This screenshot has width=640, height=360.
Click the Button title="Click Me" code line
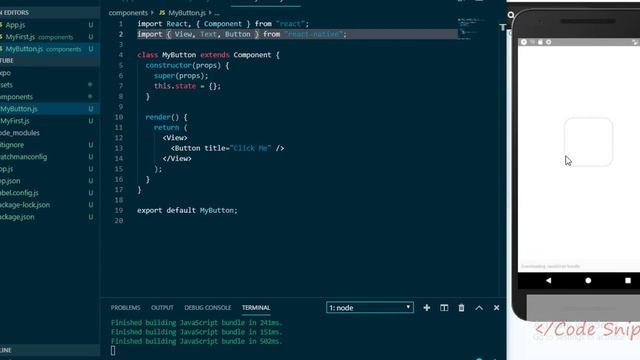(x=227, y=148)
